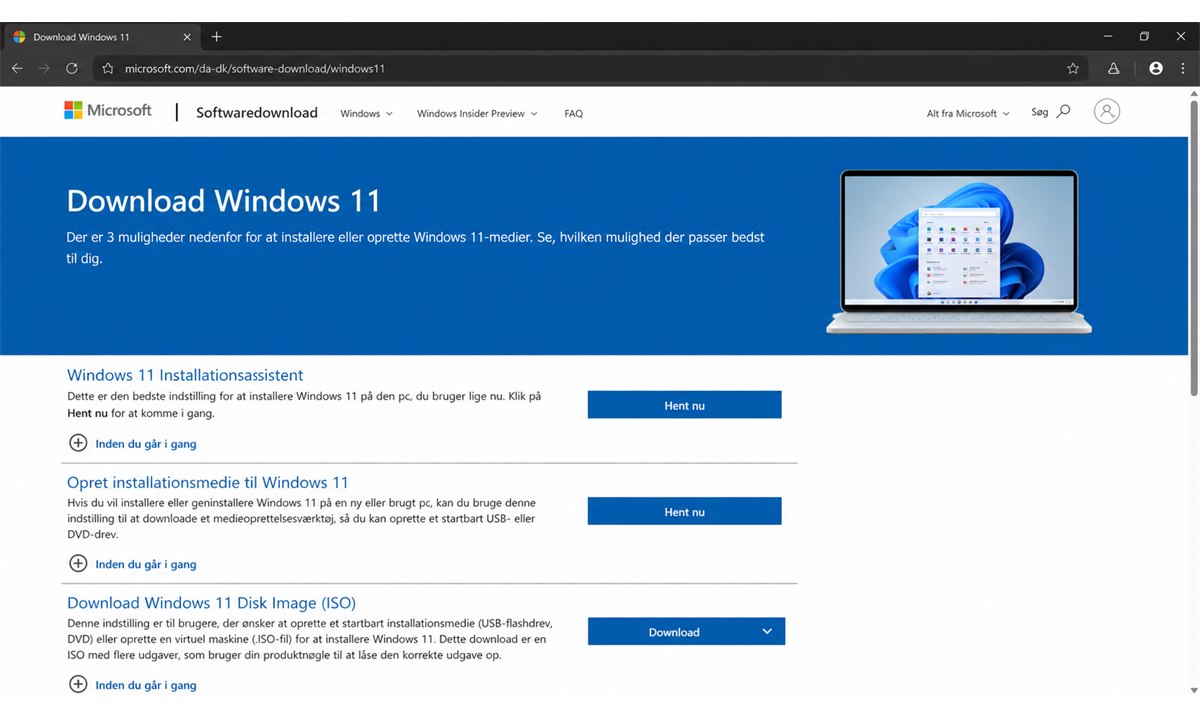1200x720 pixels.
Task: Open Alt fra Microsoft dropdown
Action: tap(968, 114)
